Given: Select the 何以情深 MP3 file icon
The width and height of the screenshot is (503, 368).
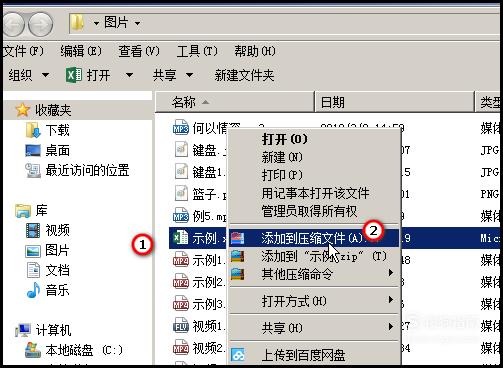Looking at the screenshot, I should [x=181, y=128].
